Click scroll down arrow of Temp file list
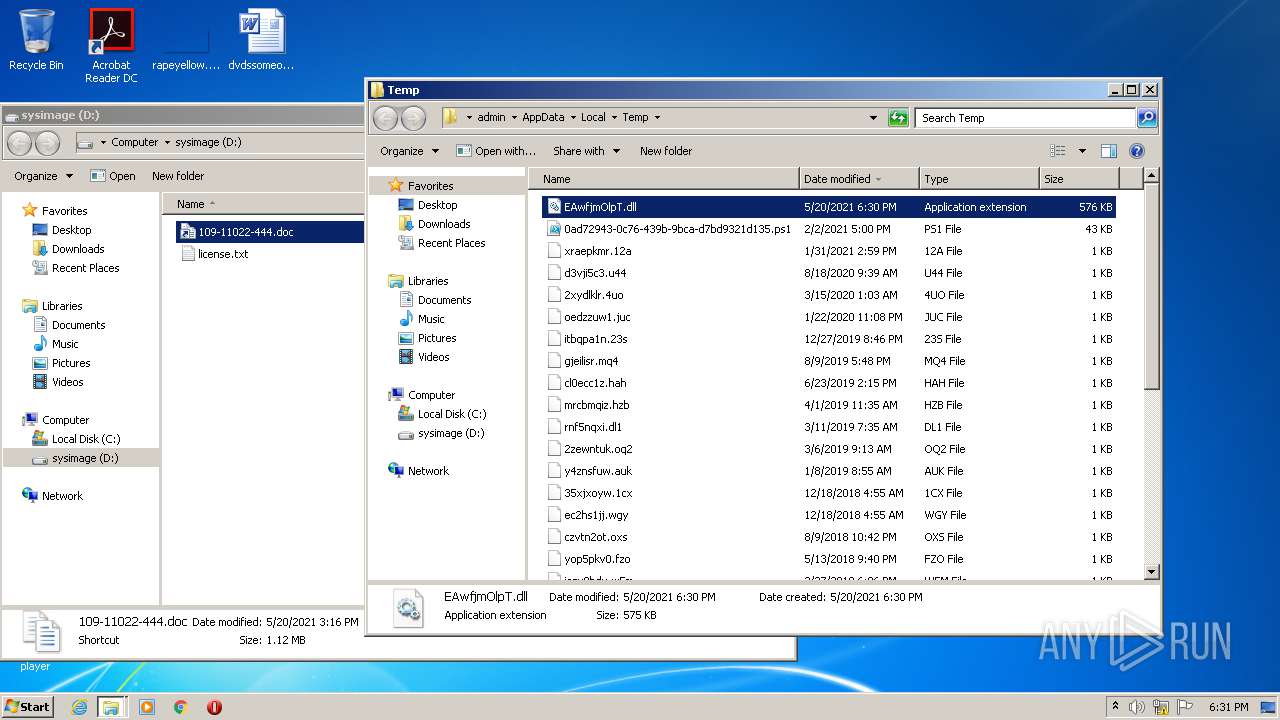1280x720 pixels. [1151, 572]
